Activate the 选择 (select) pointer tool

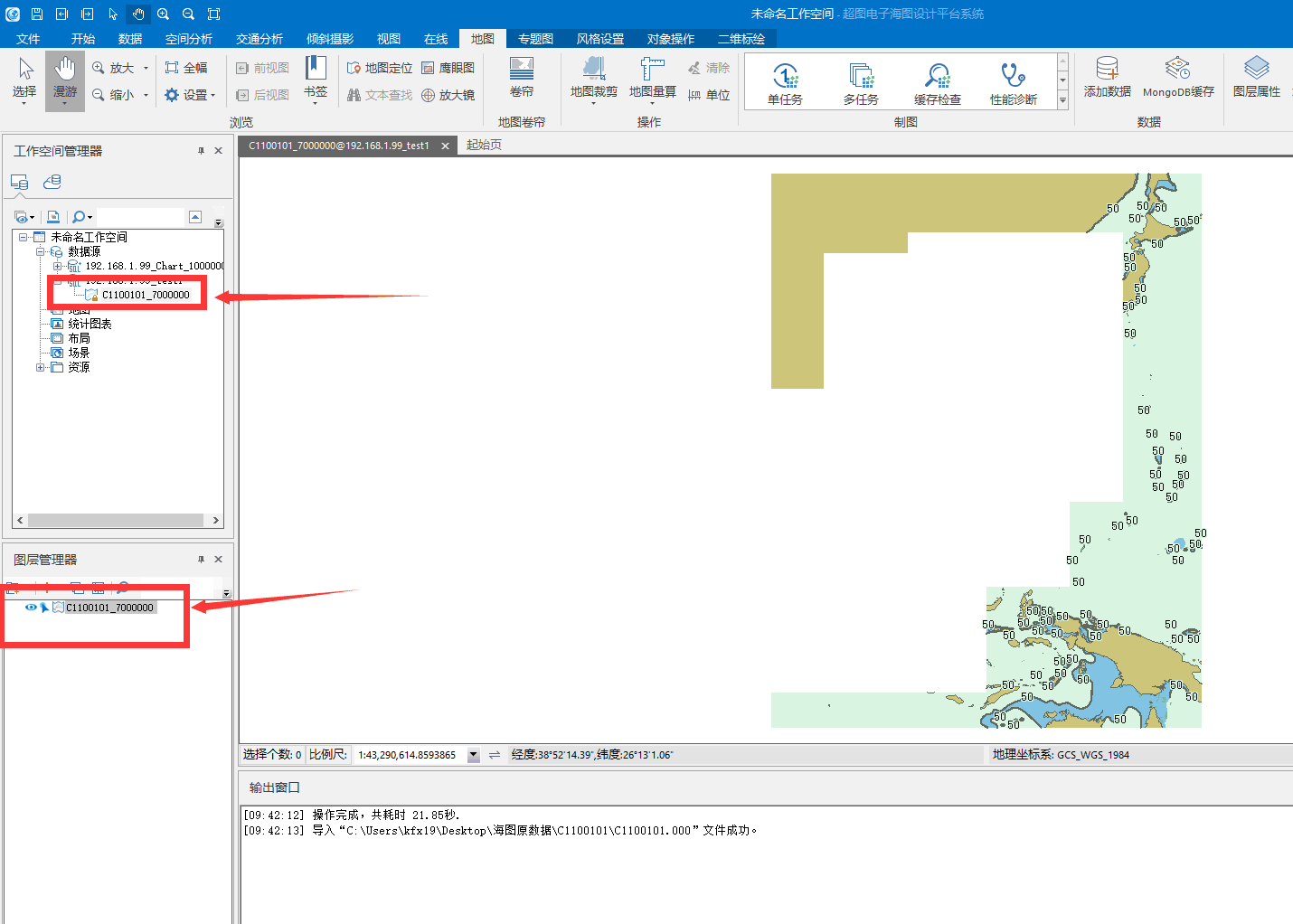(24, 80)
